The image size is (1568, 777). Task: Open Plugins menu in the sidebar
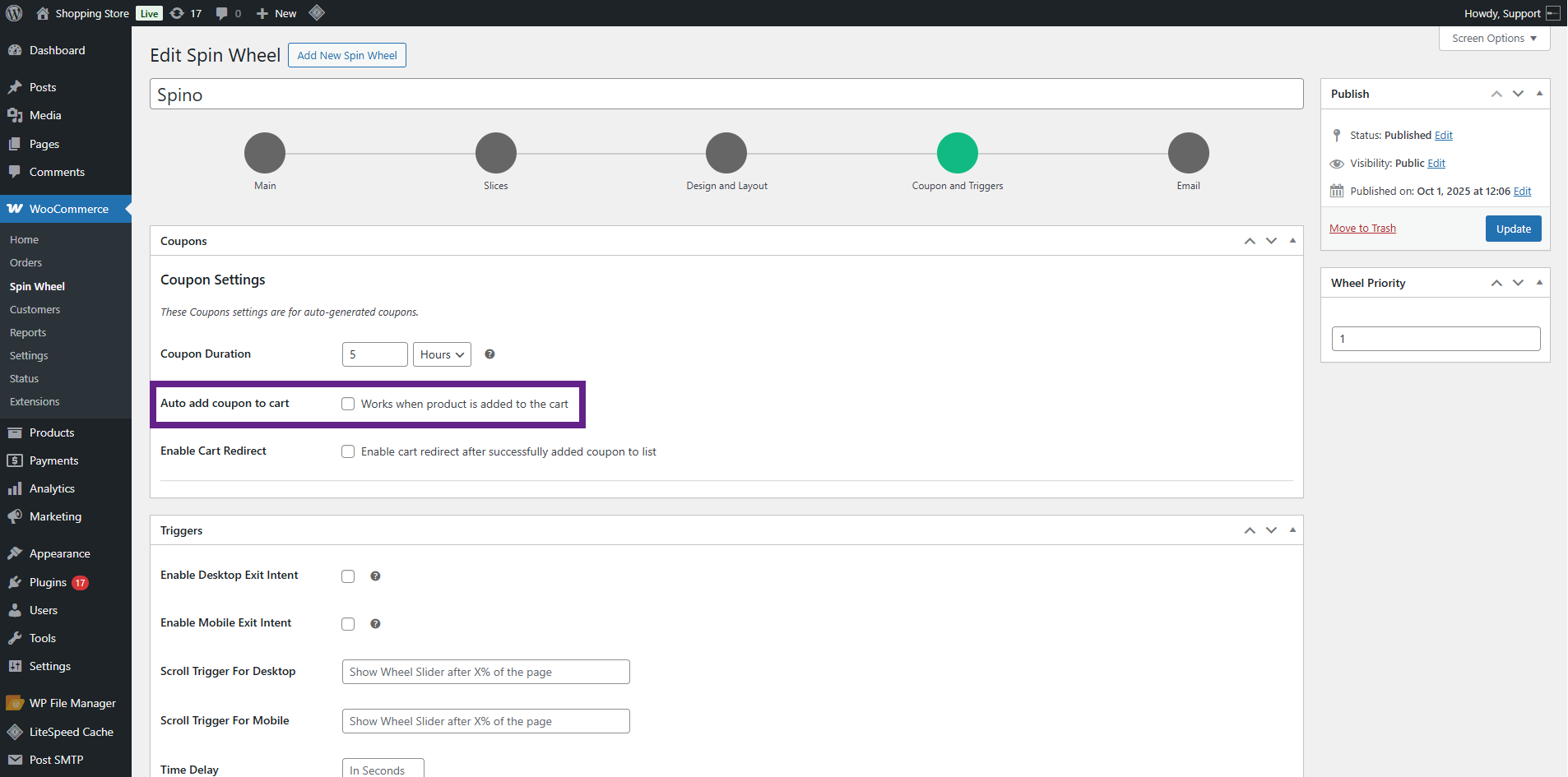(48, 582)
